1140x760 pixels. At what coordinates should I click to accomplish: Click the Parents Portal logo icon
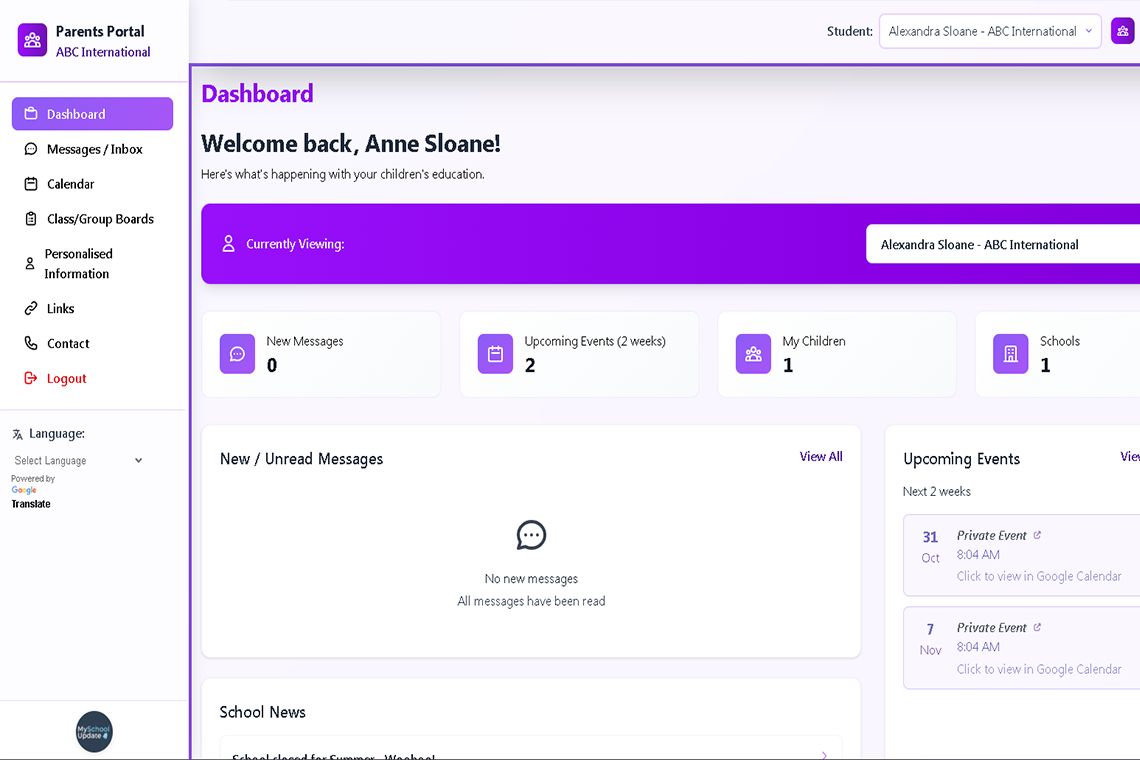point(32,40)
